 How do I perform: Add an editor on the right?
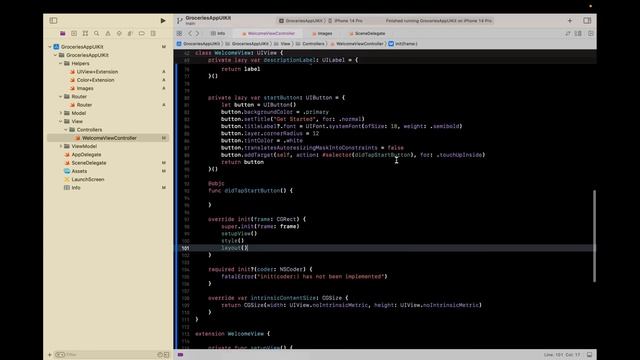591,33
